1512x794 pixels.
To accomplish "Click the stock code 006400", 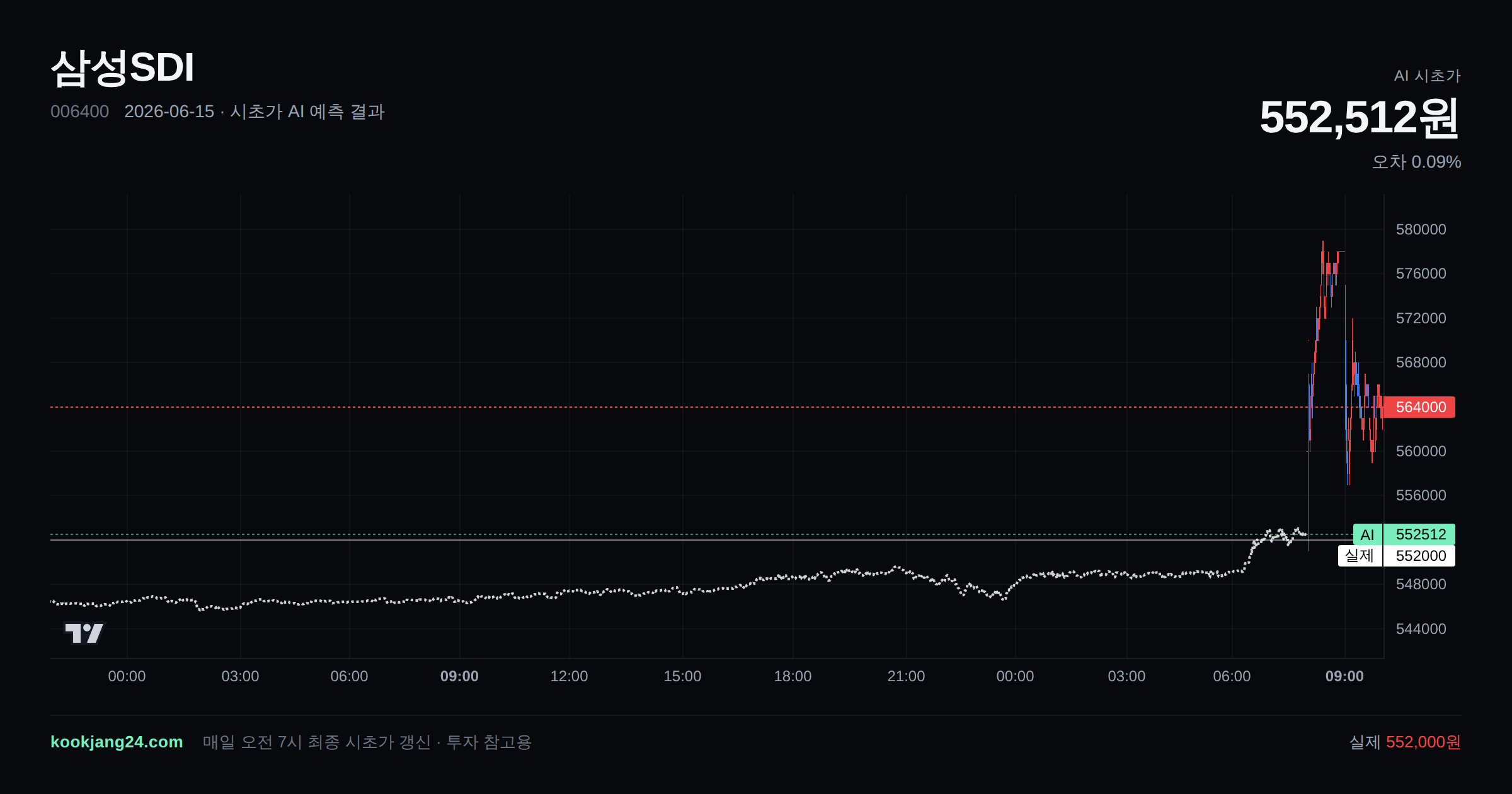I will [79, 112].
